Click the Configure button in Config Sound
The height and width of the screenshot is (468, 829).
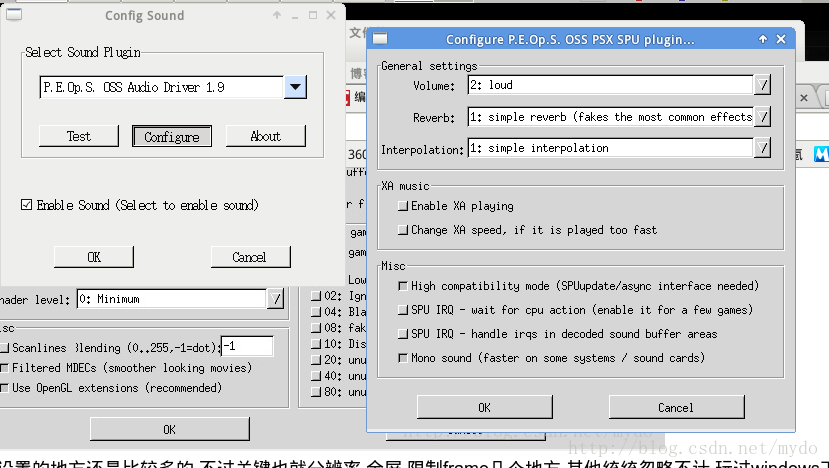(172, 136)
